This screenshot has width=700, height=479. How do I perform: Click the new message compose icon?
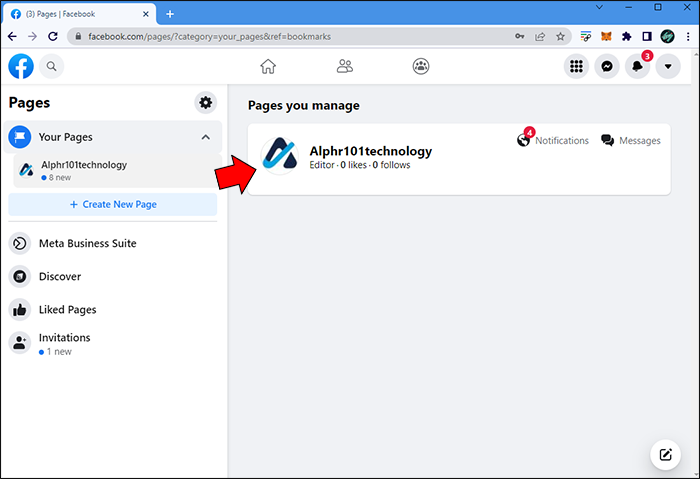665,455
